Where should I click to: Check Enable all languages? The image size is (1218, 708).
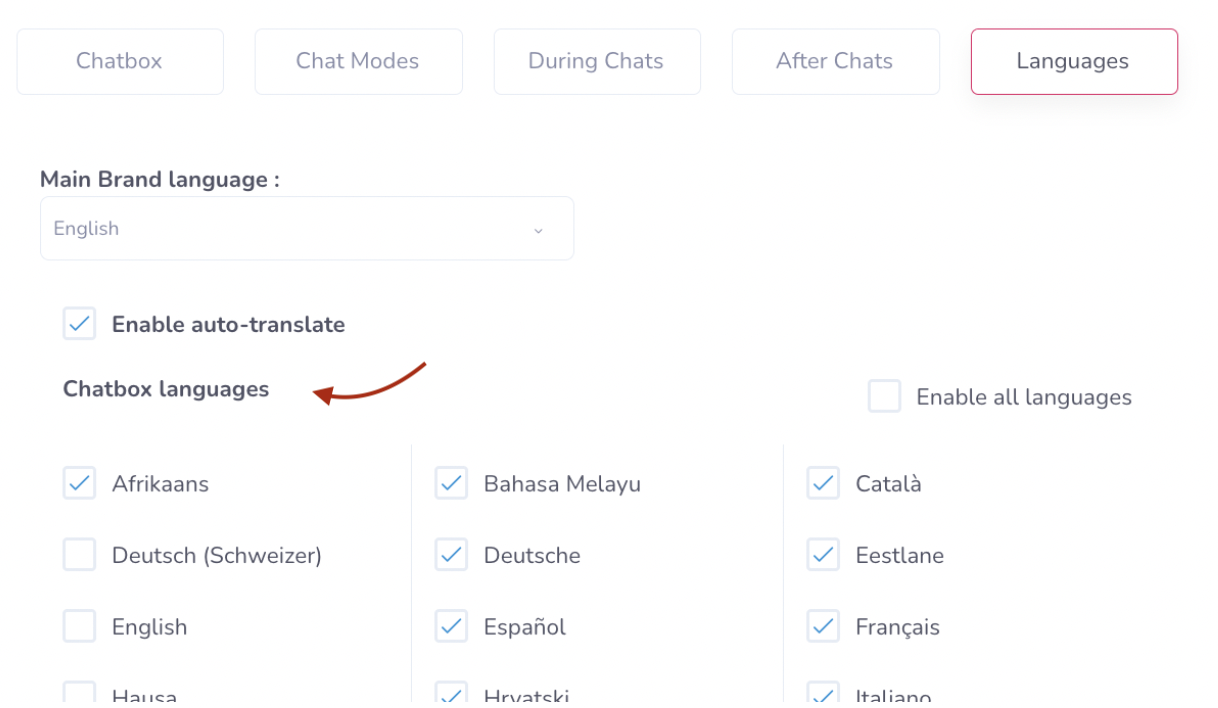pyautogui.click(x=884, y=397)
